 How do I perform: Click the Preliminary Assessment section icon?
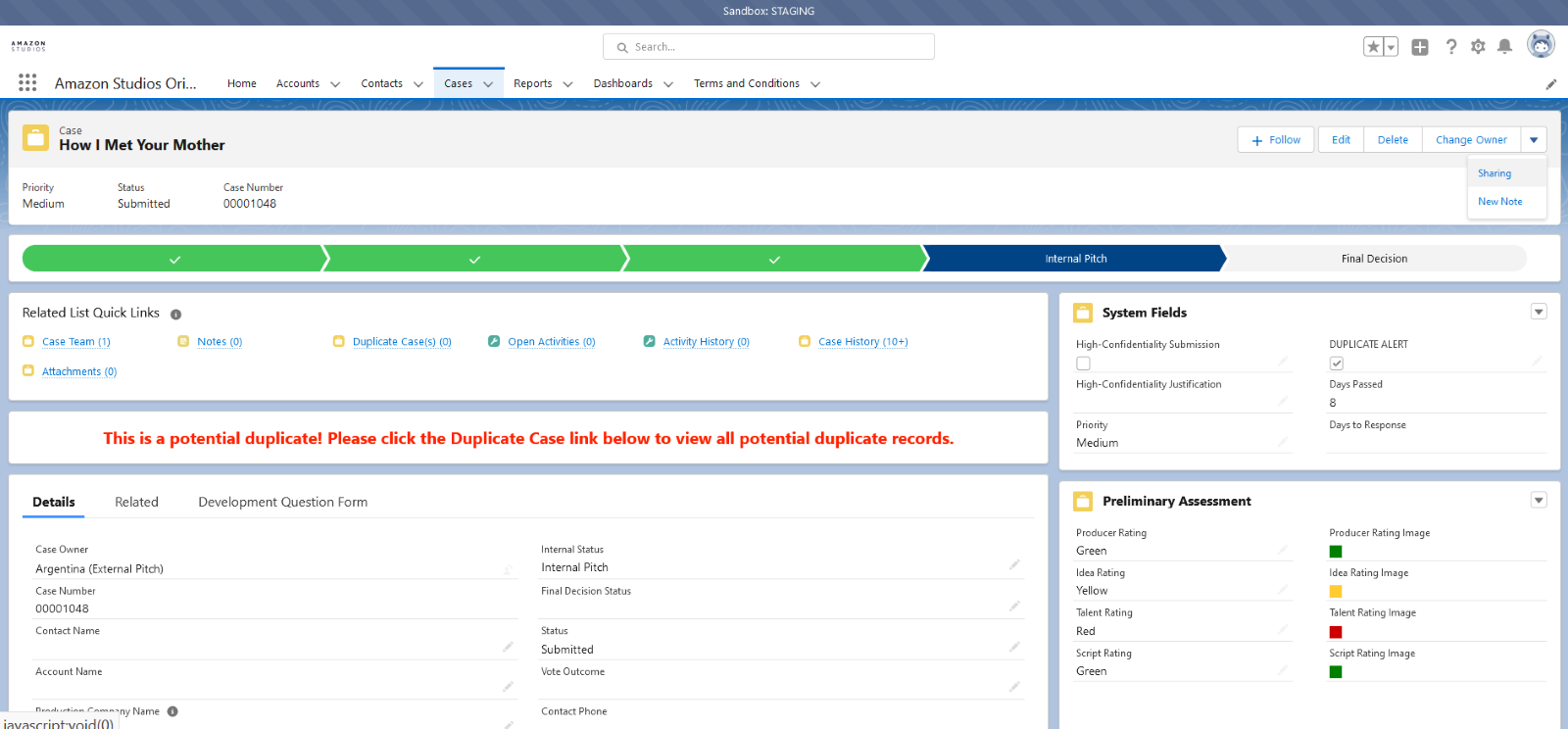tap(1083, 501)
